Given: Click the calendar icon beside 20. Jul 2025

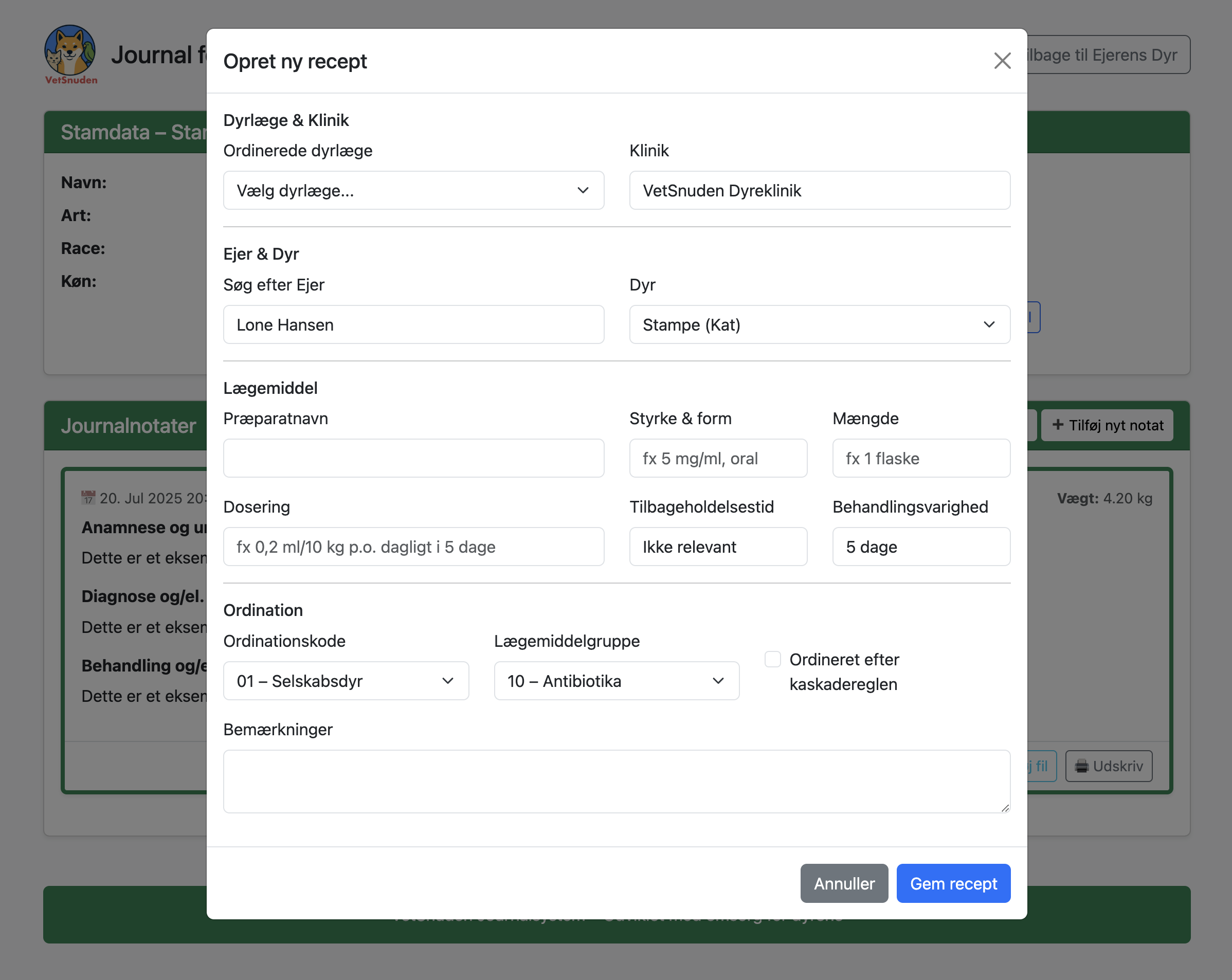Looking at the screenshot, I should click(88, 498).
